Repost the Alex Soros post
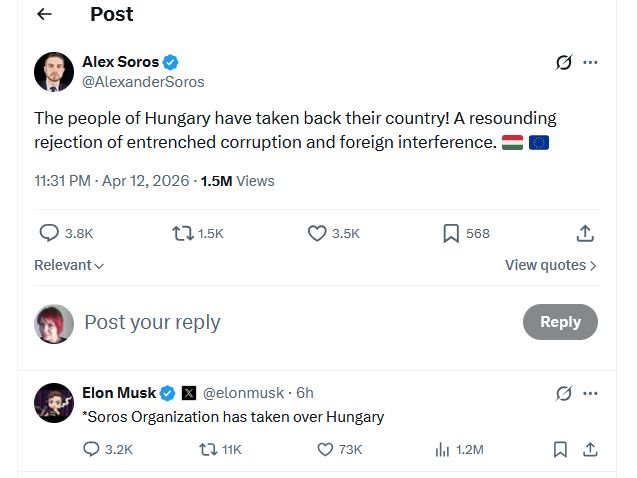Viewport: 637px width, 478px height. click(183, 233)
